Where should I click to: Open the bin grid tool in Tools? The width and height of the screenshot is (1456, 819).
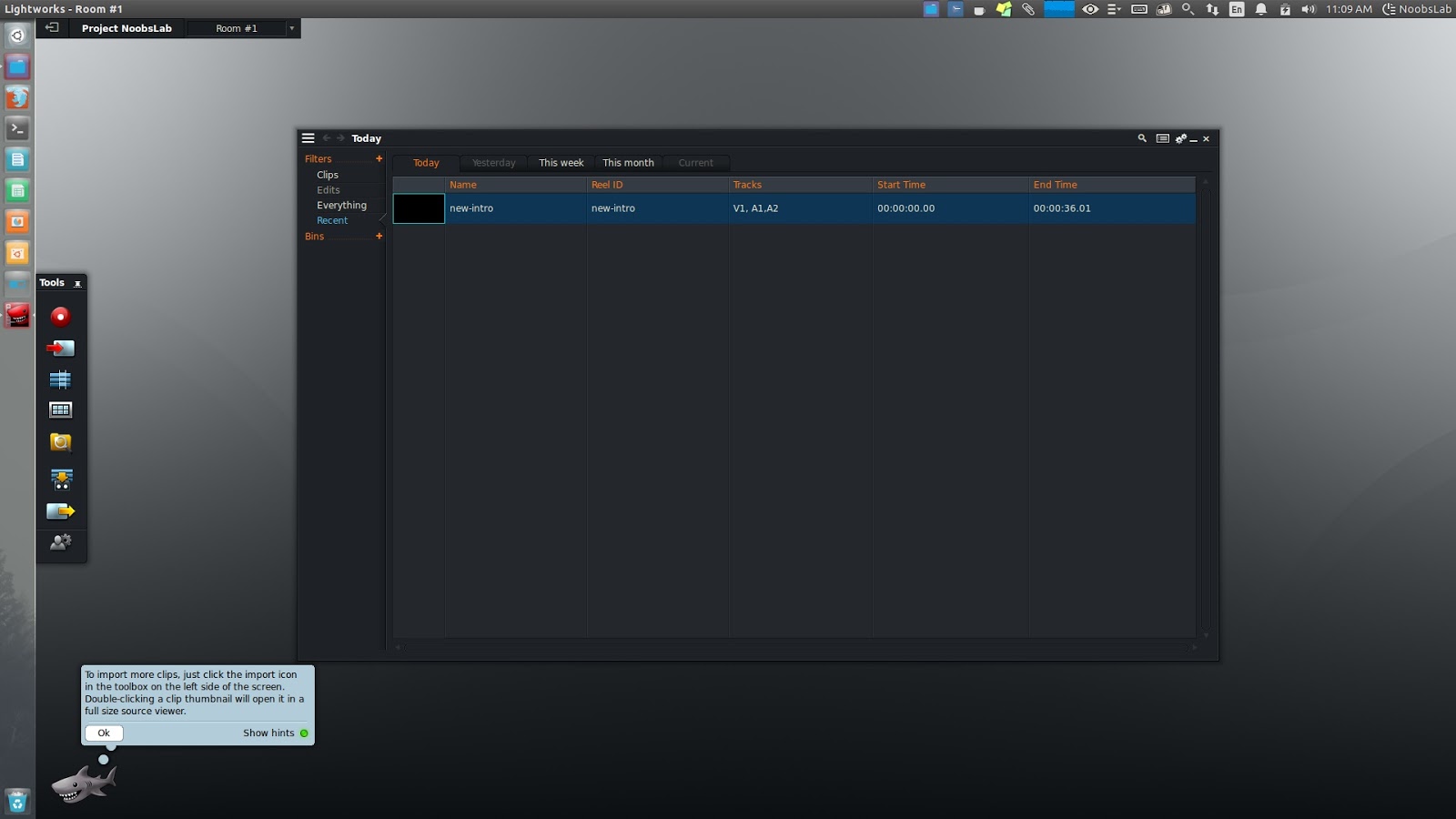tap(60, 410)
